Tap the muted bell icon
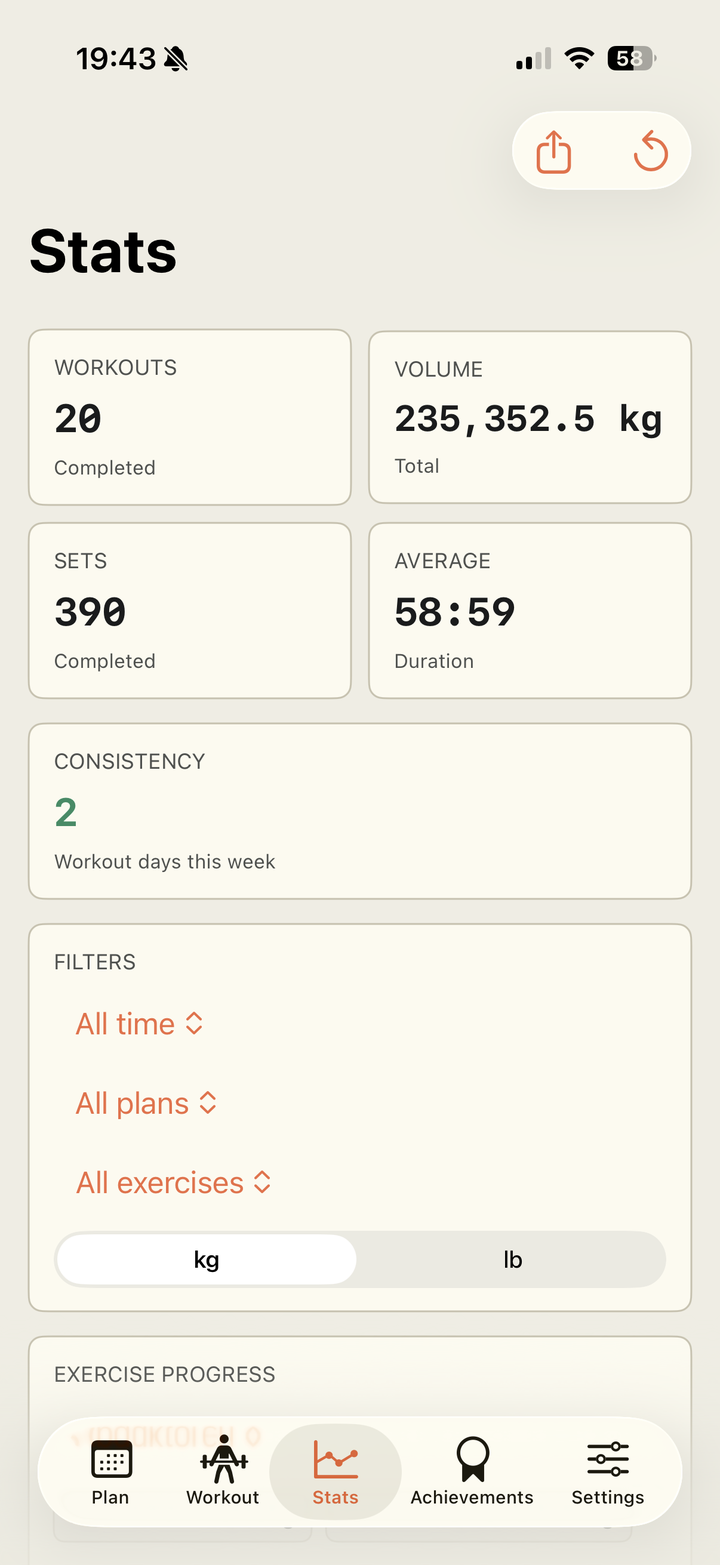720x1565 pixels. [x=176, y=59]
